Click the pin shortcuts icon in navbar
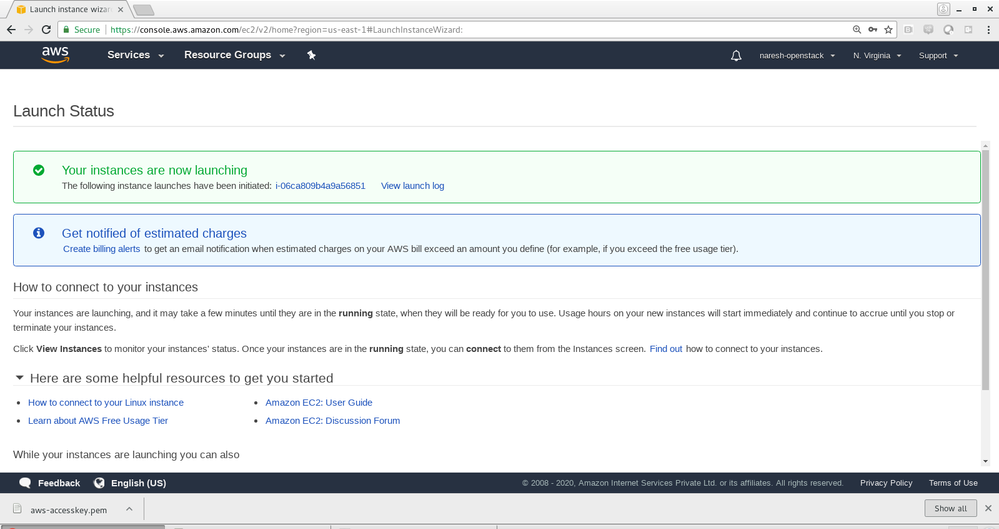The height and width of the screenshot is (529, 999). [311, 55]
